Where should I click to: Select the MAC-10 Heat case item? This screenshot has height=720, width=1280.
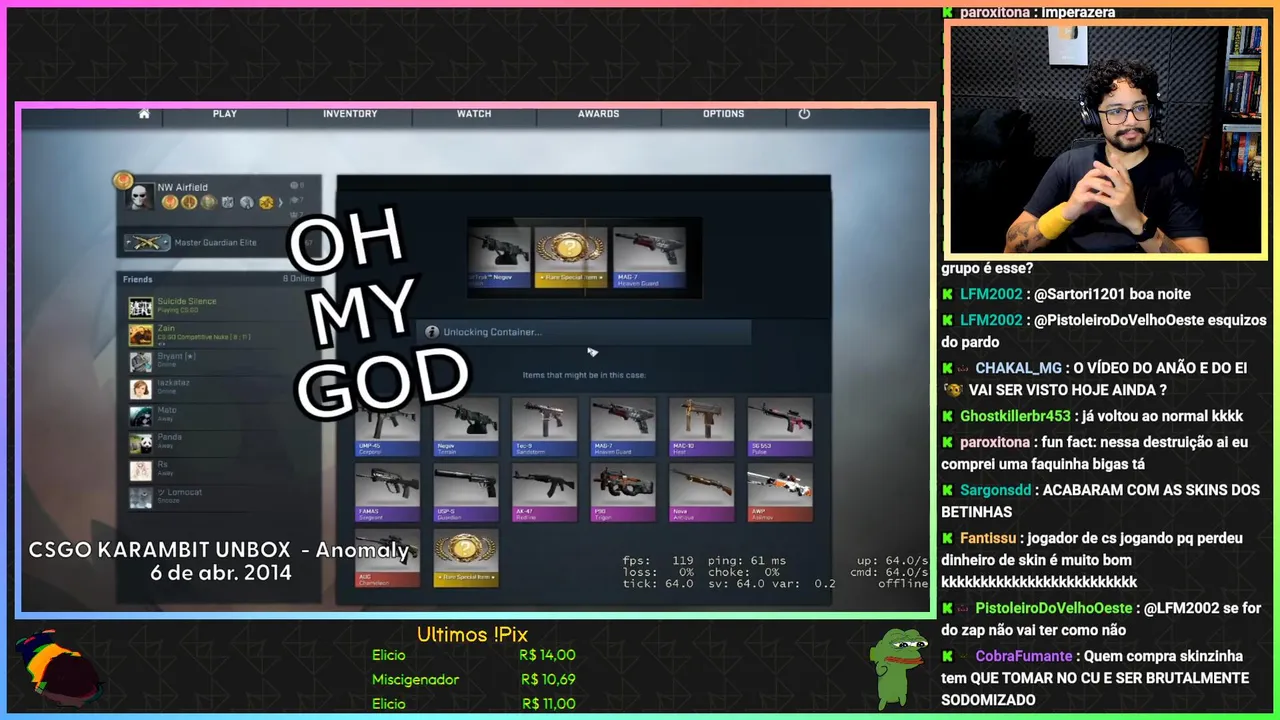701,427
